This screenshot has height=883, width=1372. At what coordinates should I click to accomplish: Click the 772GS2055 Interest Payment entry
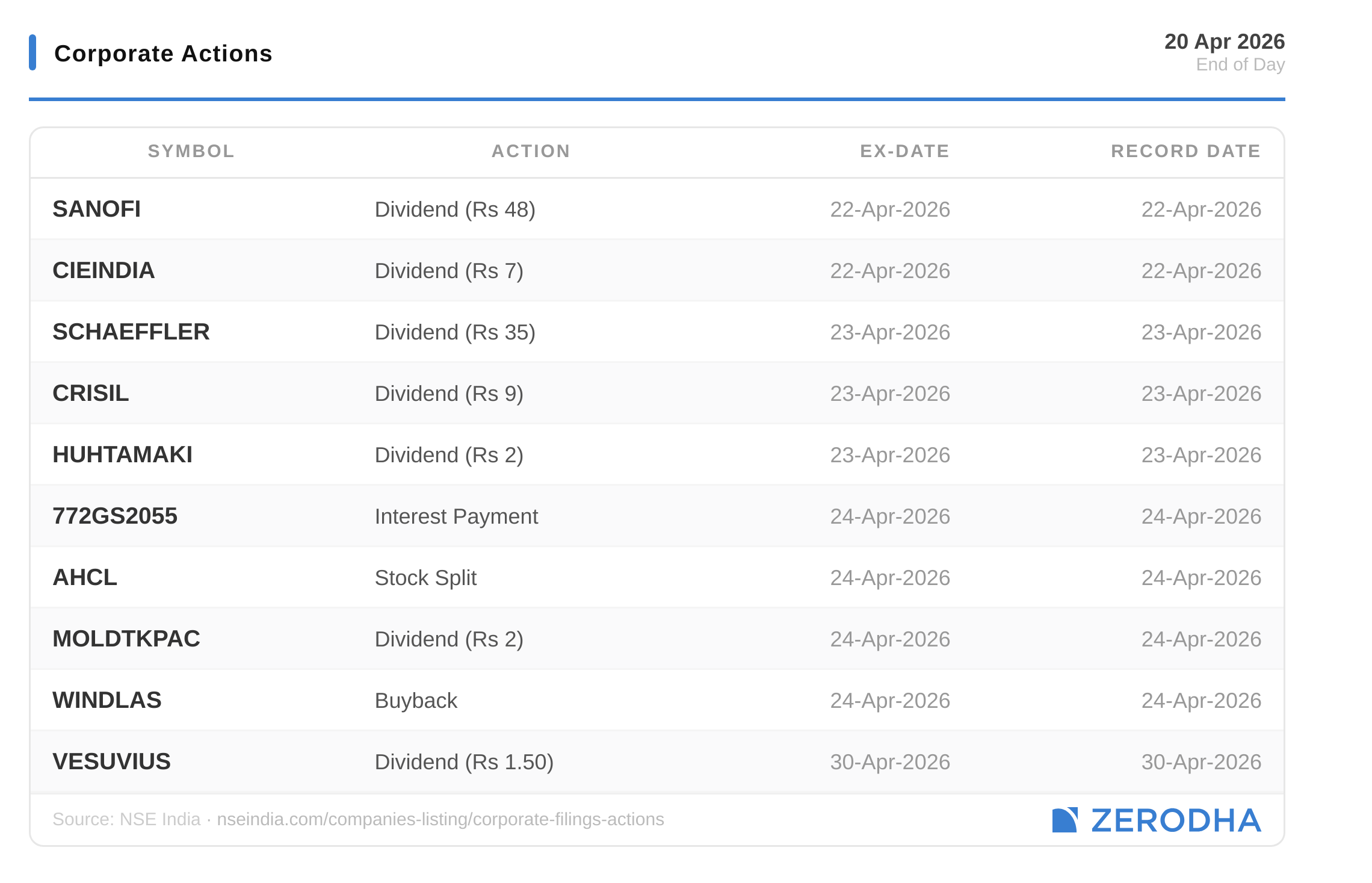pyautogui.click(x=456, y=516)
